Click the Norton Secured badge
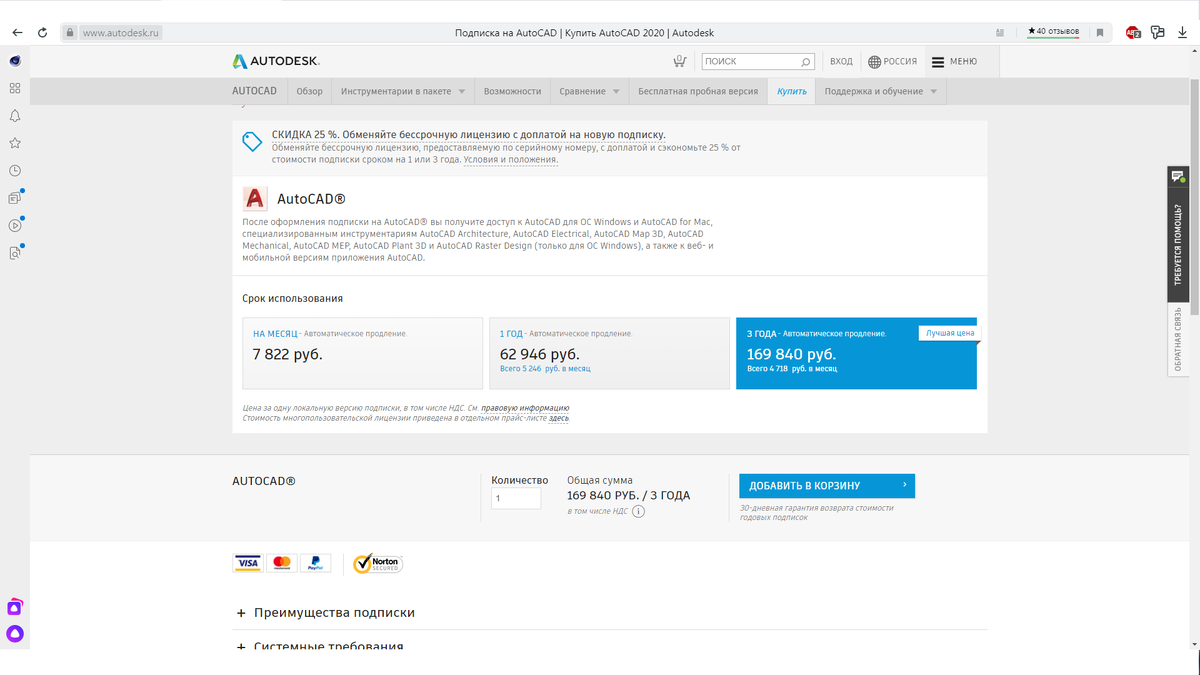The width and height of the screenshot is (1200, 675). coord(376,564)
